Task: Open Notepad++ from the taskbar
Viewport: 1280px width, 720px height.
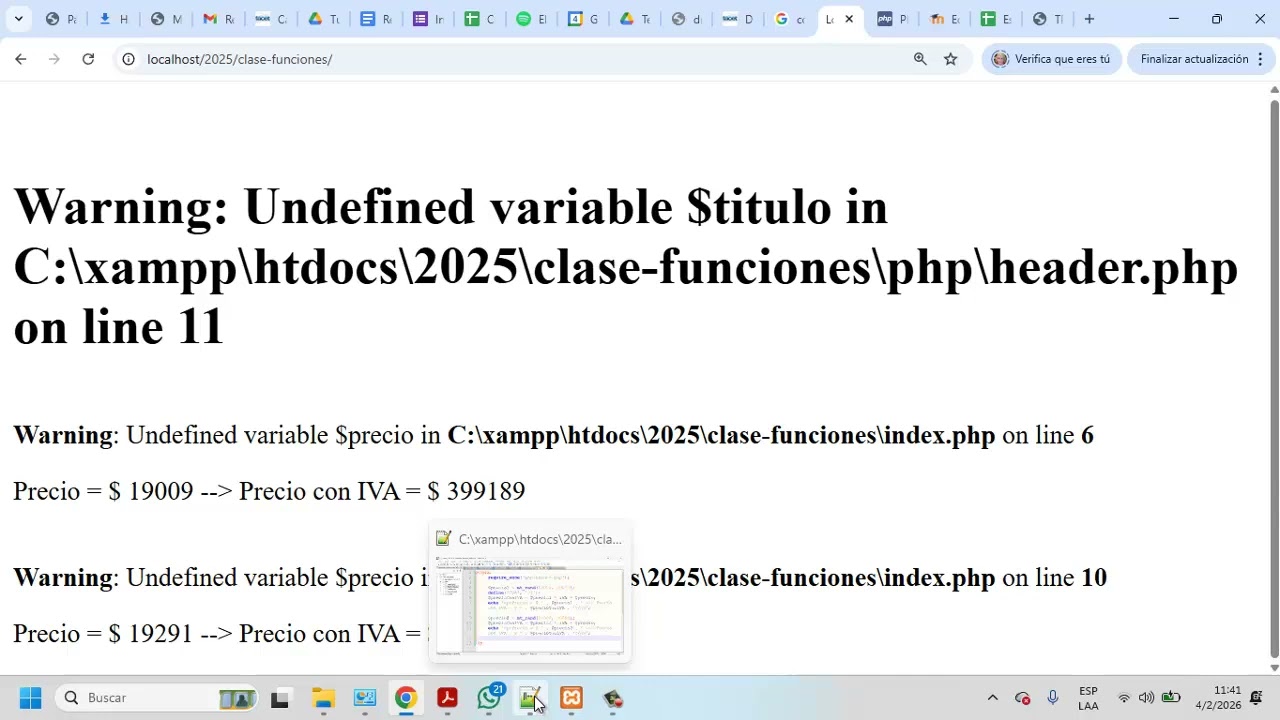Action: point(530,698)
